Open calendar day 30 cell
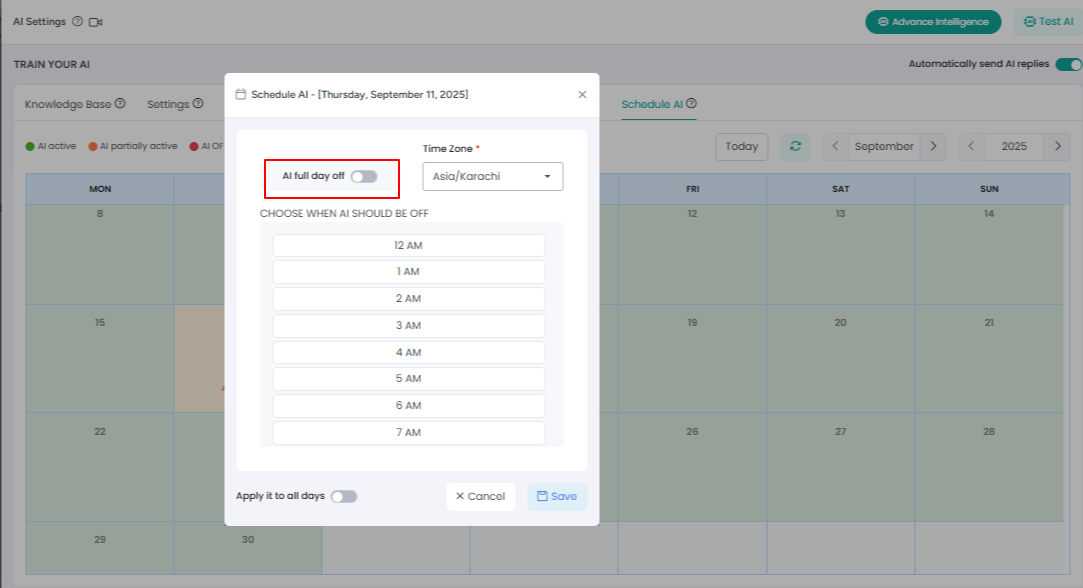Viewport: 1083px width, 588px height. pyautogui.click(x=248, y=547)
